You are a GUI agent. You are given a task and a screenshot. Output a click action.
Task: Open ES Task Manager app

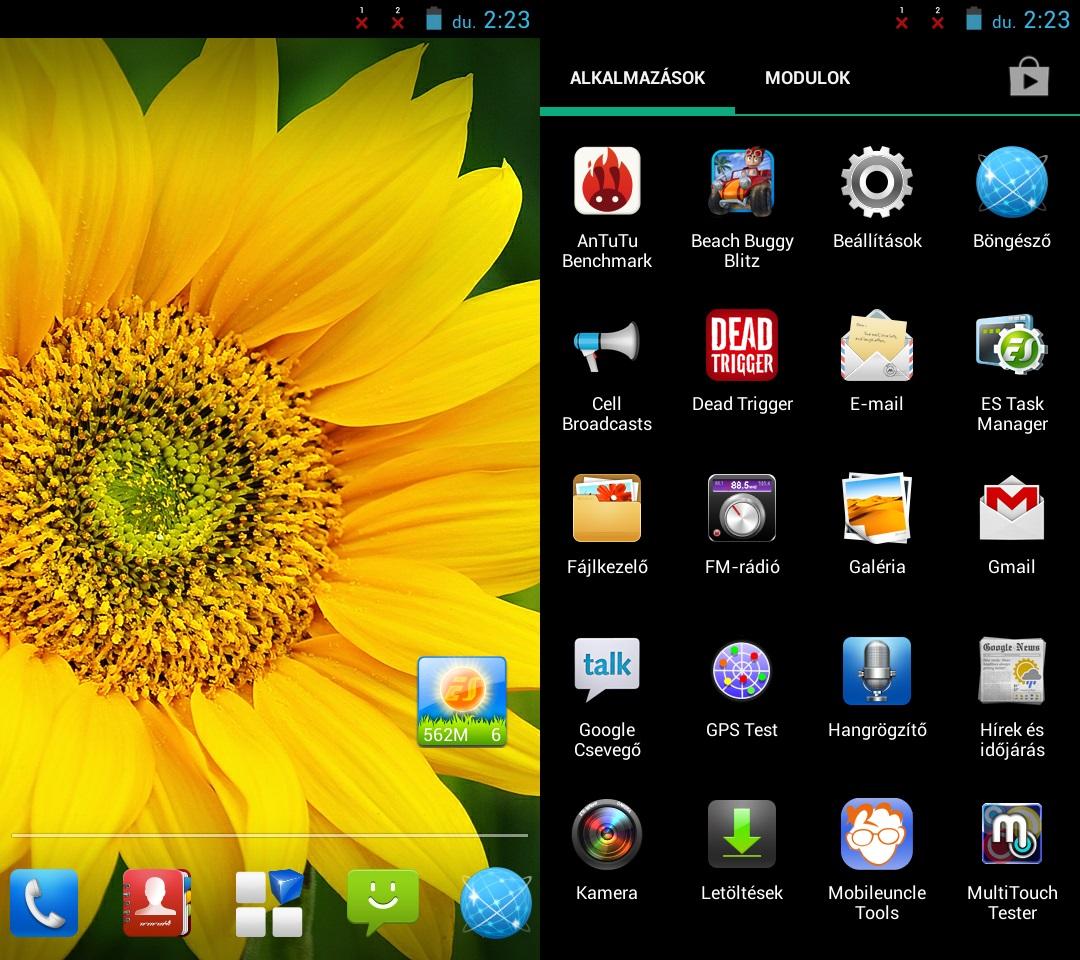1012,345
